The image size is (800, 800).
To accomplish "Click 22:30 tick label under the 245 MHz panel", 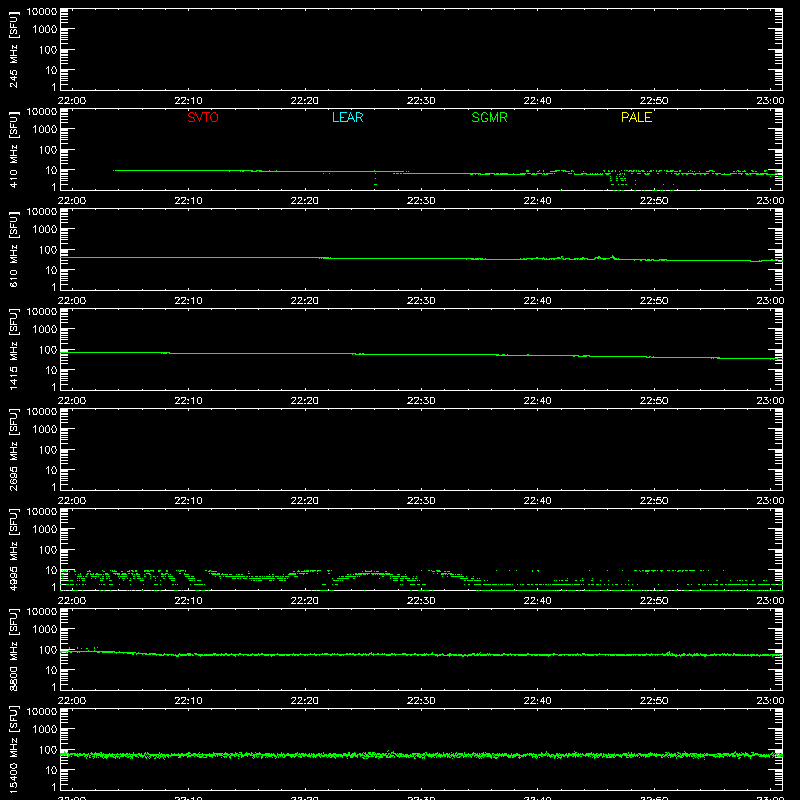I will [421, 101].
